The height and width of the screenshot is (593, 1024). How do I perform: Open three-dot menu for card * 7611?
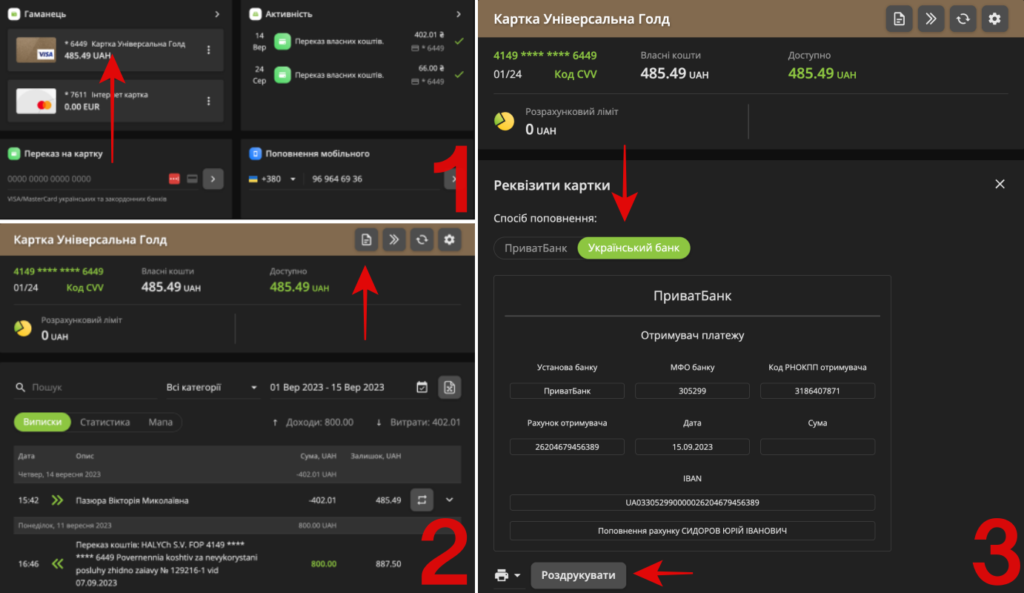pos(209,101)
